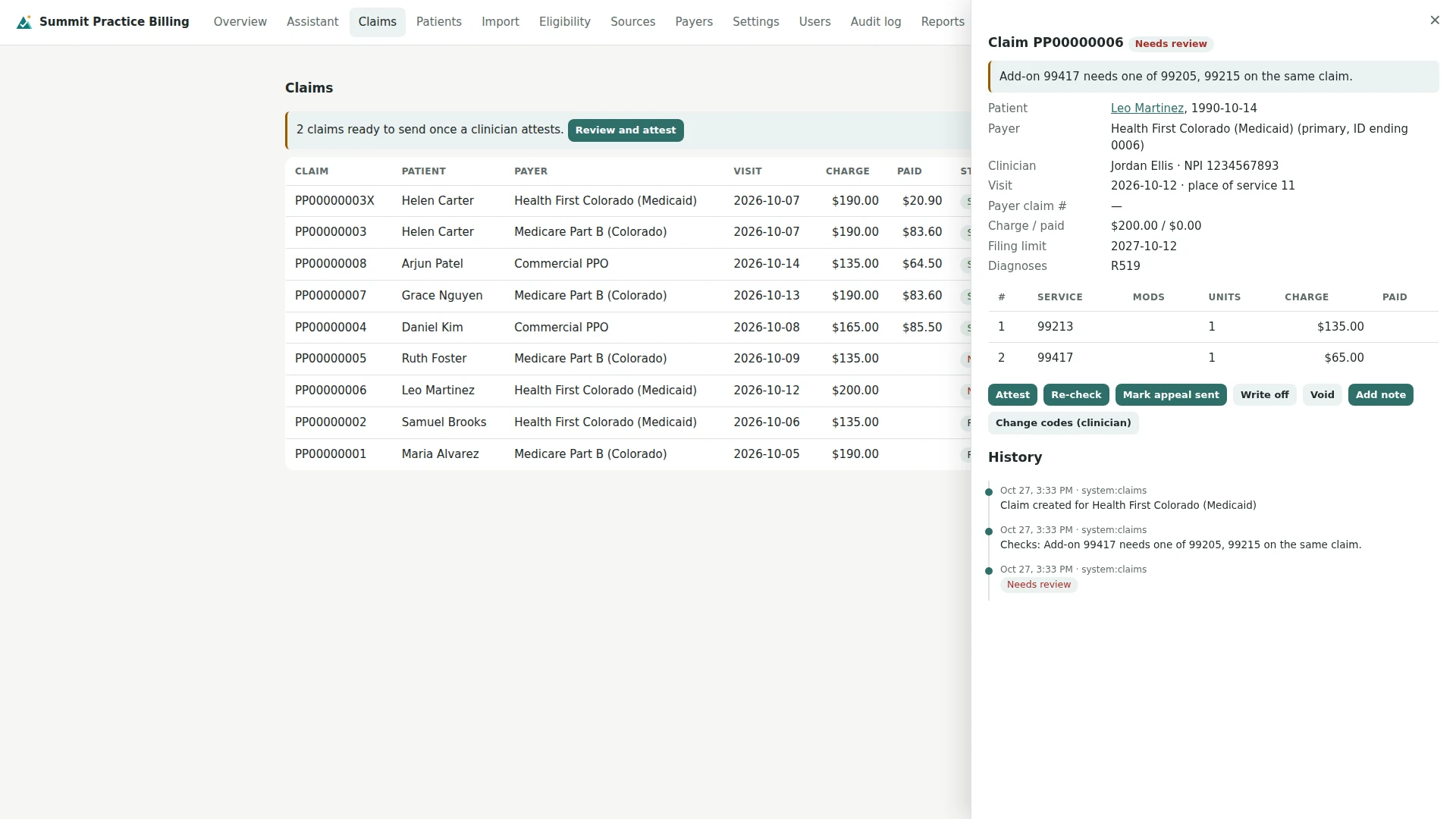This screenshot has height=819, width=1456.
Task: Click the Summit Practice Billing mountain logo
Action: point(24,22)
